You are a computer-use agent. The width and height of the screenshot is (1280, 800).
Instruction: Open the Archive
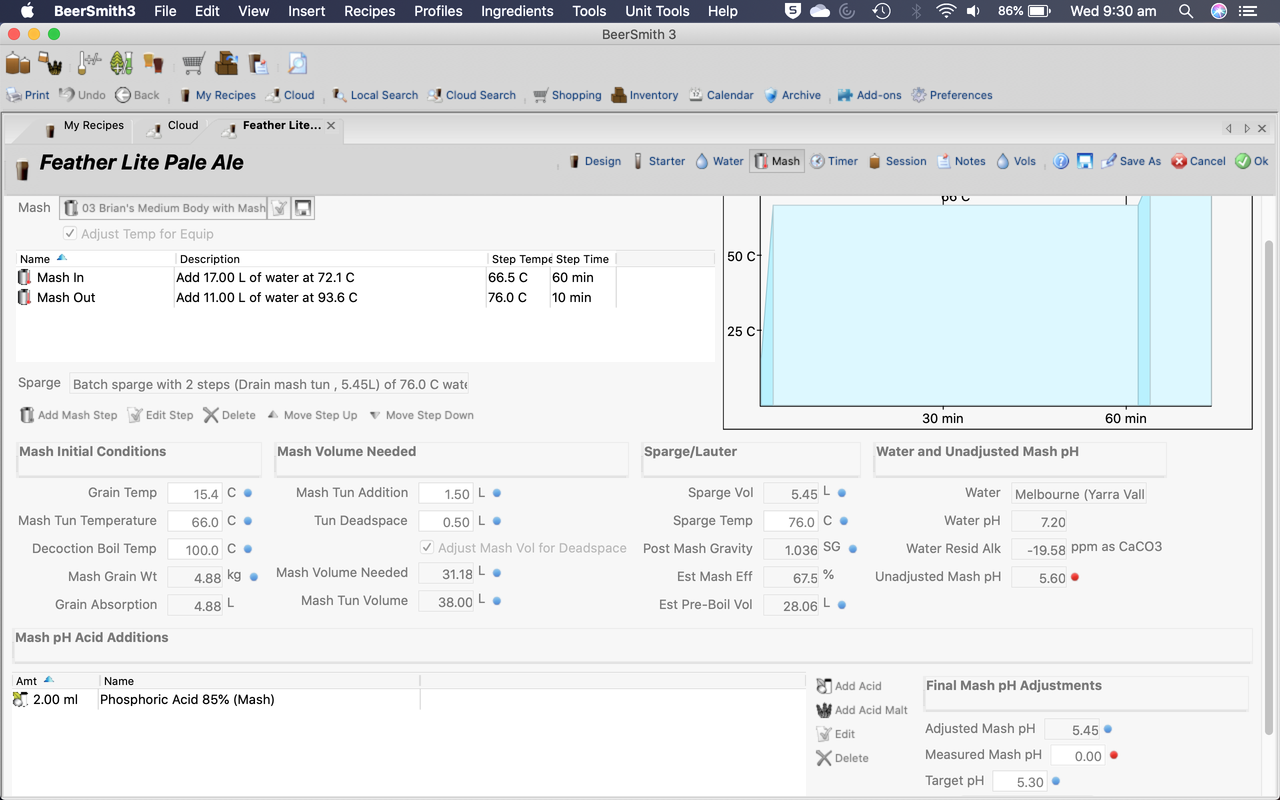(x=792, y=95)
